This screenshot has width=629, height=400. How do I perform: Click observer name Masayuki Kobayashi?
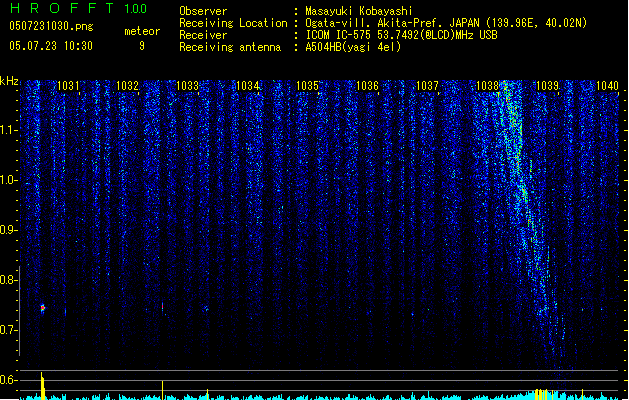point(358,11)
